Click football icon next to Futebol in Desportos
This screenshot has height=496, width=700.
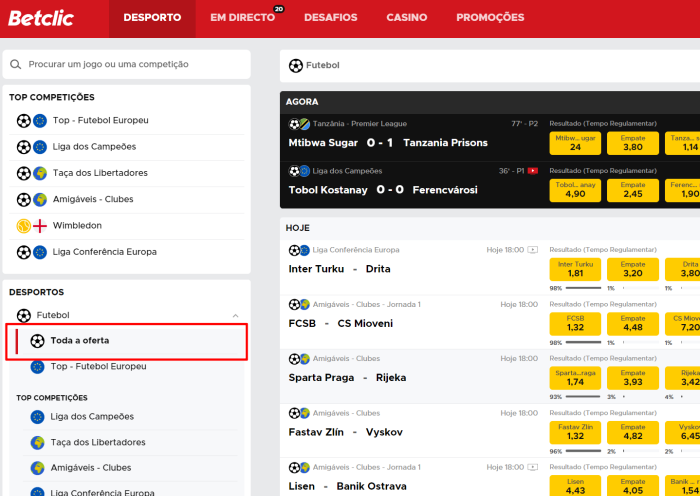24,316
